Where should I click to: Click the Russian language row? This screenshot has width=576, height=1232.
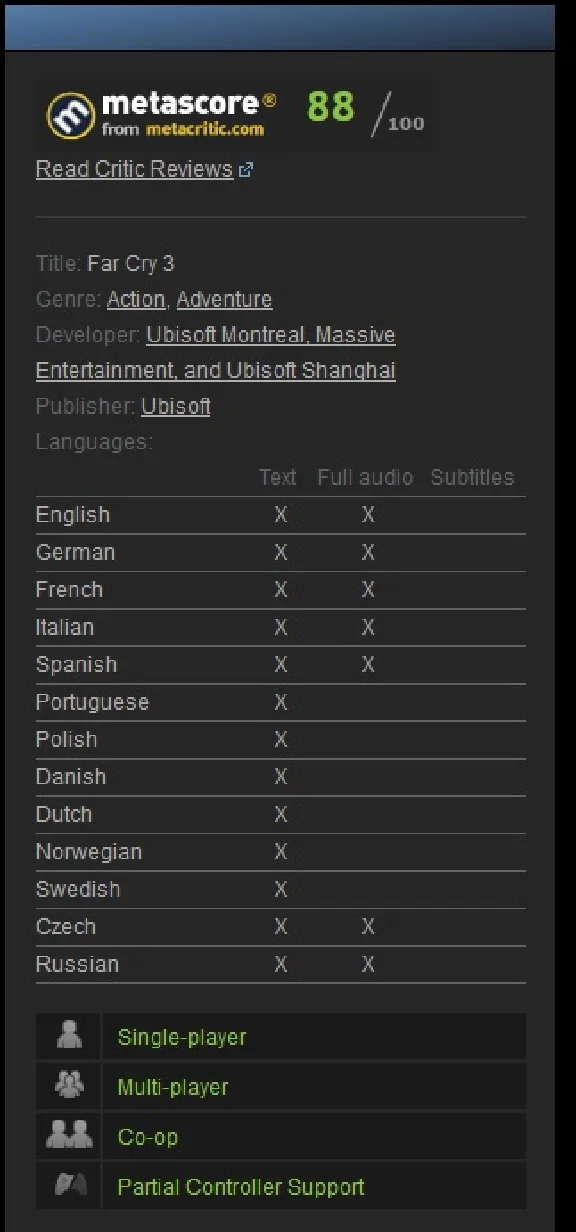click(281, 965)
